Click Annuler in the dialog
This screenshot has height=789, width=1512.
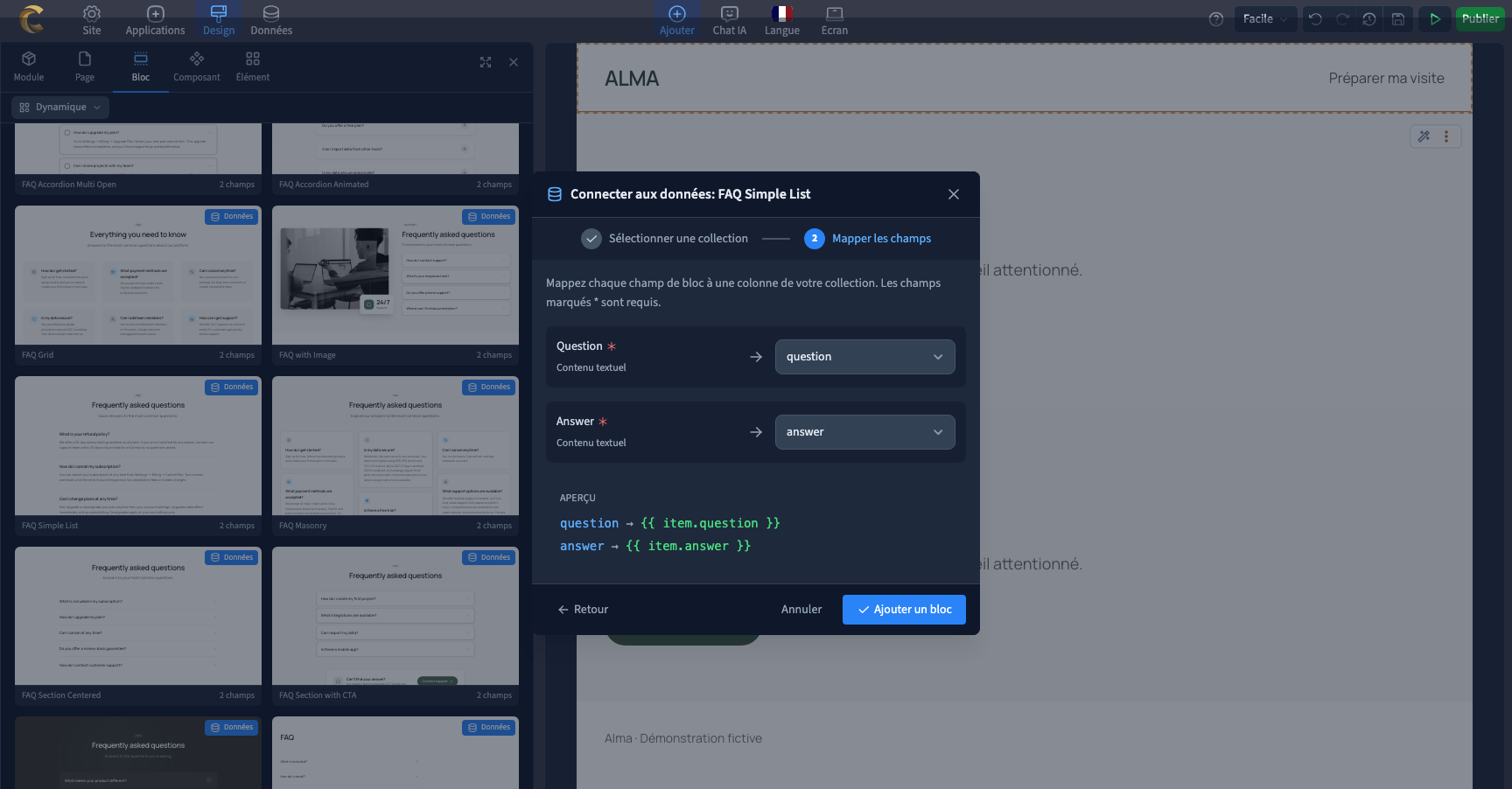[801, 610]
